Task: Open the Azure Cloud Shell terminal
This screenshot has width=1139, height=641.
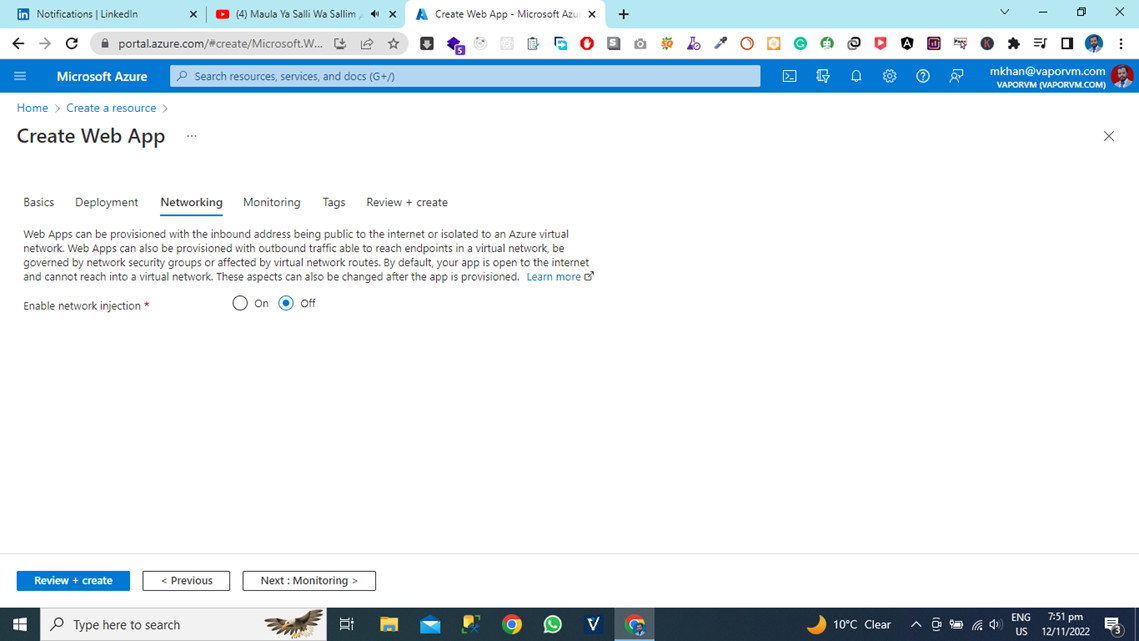Action: pyautogui.click(x=790, y=75)
